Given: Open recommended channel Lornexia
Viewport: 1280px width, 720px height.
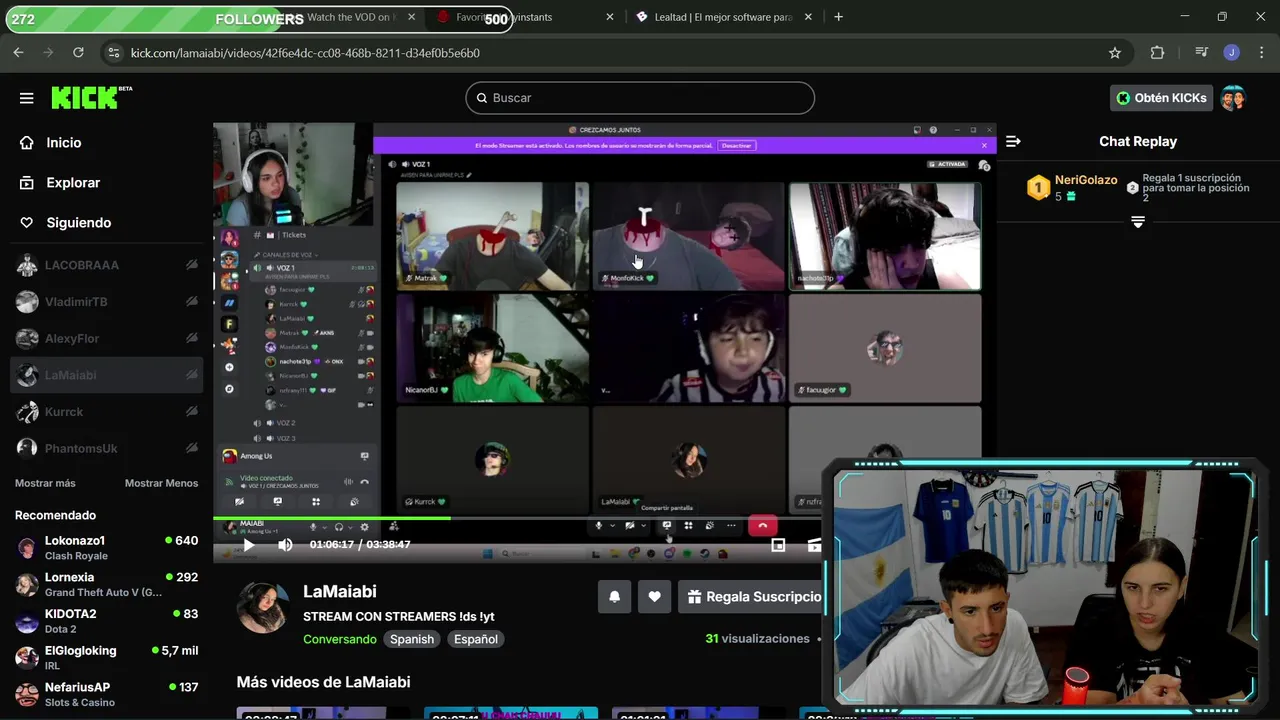Looking at the screenshot, I should [x=106, y=585].
